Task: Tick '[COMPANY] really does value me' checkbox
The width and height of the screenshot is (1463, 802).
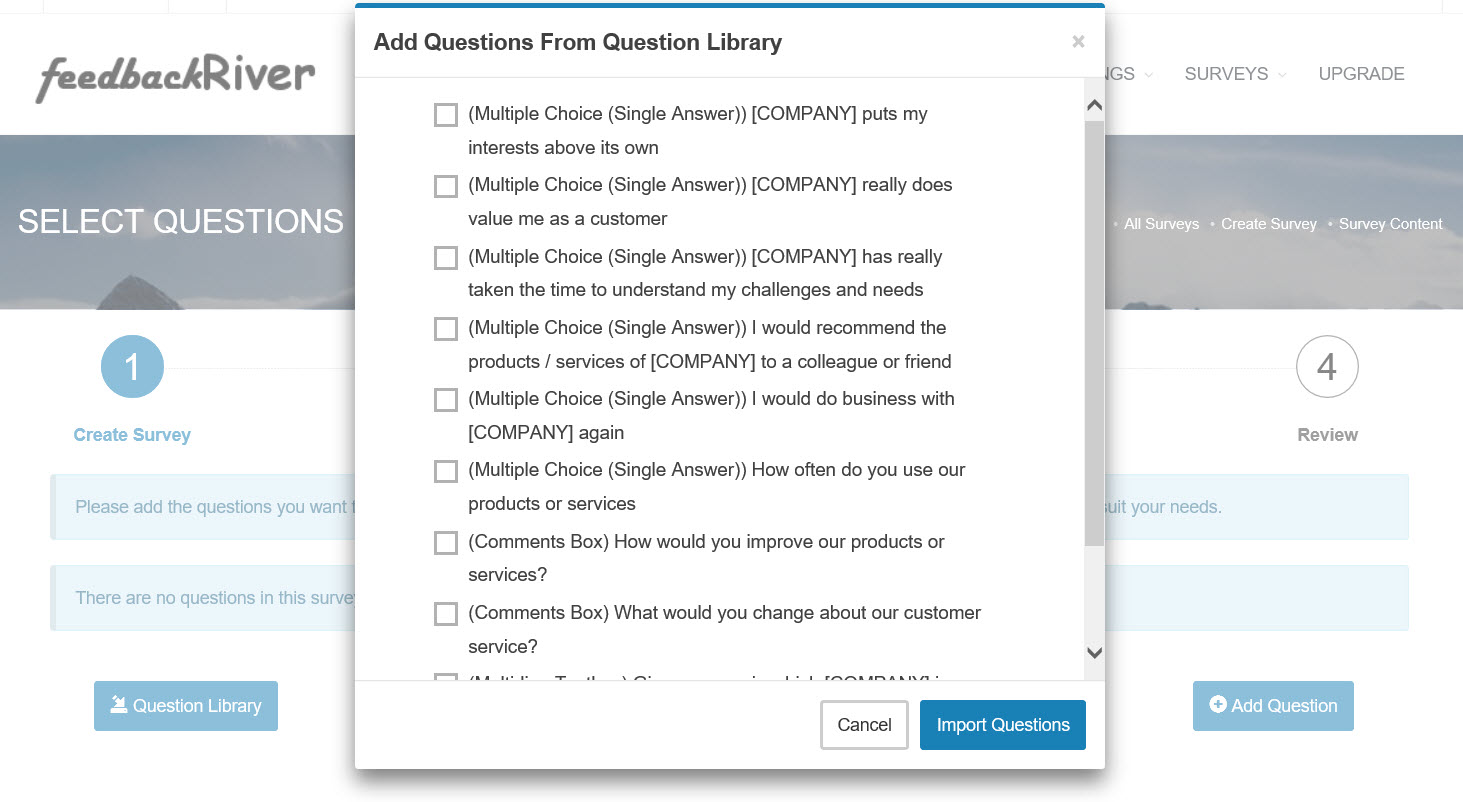Action: click(x=446, y=186)
